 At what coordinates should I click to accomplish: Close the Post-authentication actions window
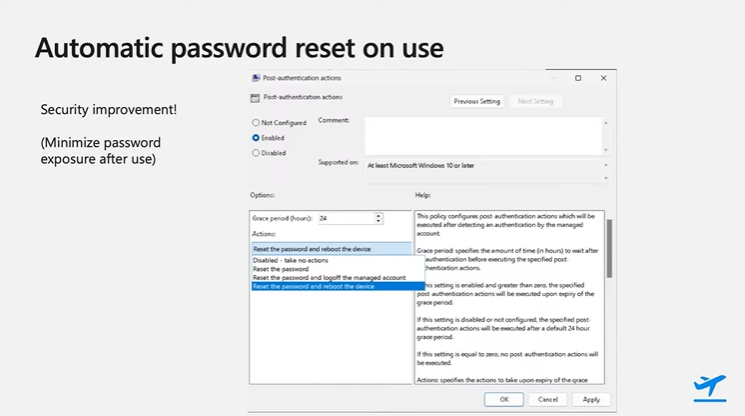click(603, 78)
